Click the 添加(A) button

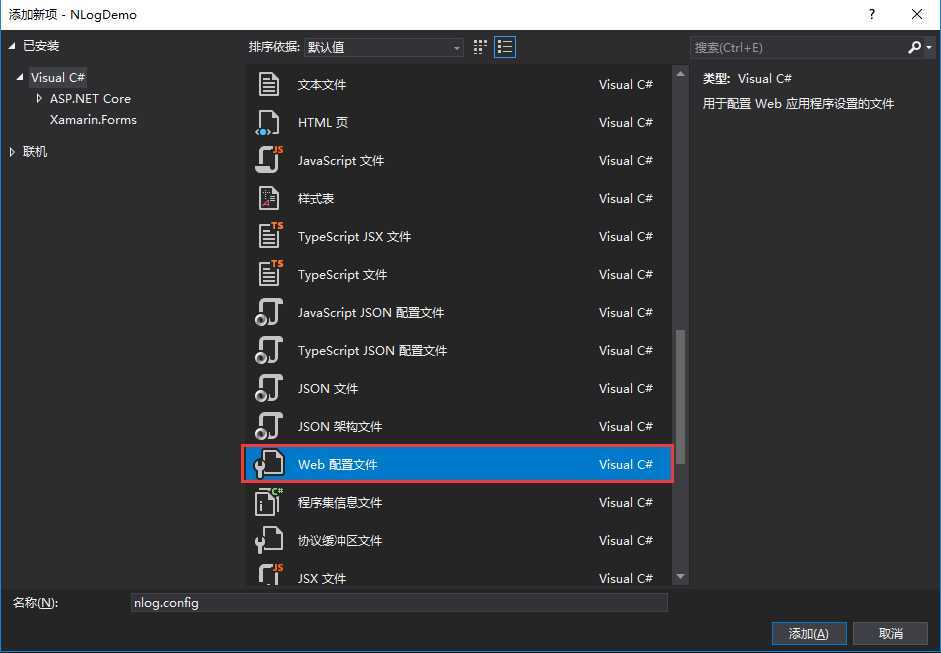click(809, 633)
